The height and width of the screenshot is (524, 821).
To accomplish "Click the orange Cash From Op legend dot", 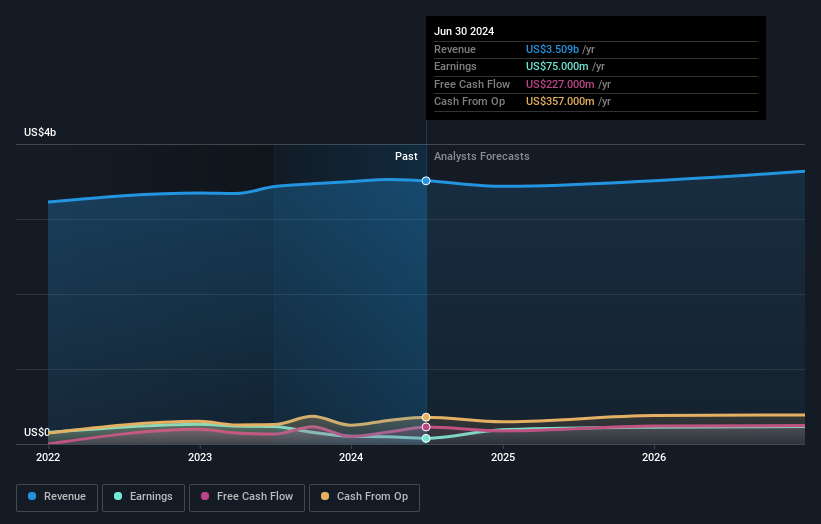I will (325, 496).
